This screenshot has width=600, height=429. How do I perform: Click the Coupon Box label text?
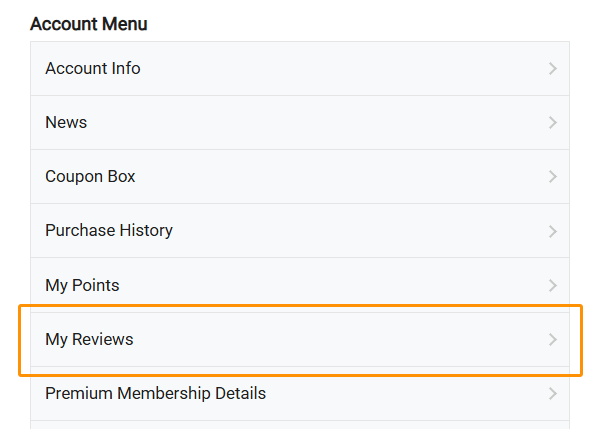pyautogui.click(x=90, y=177)
